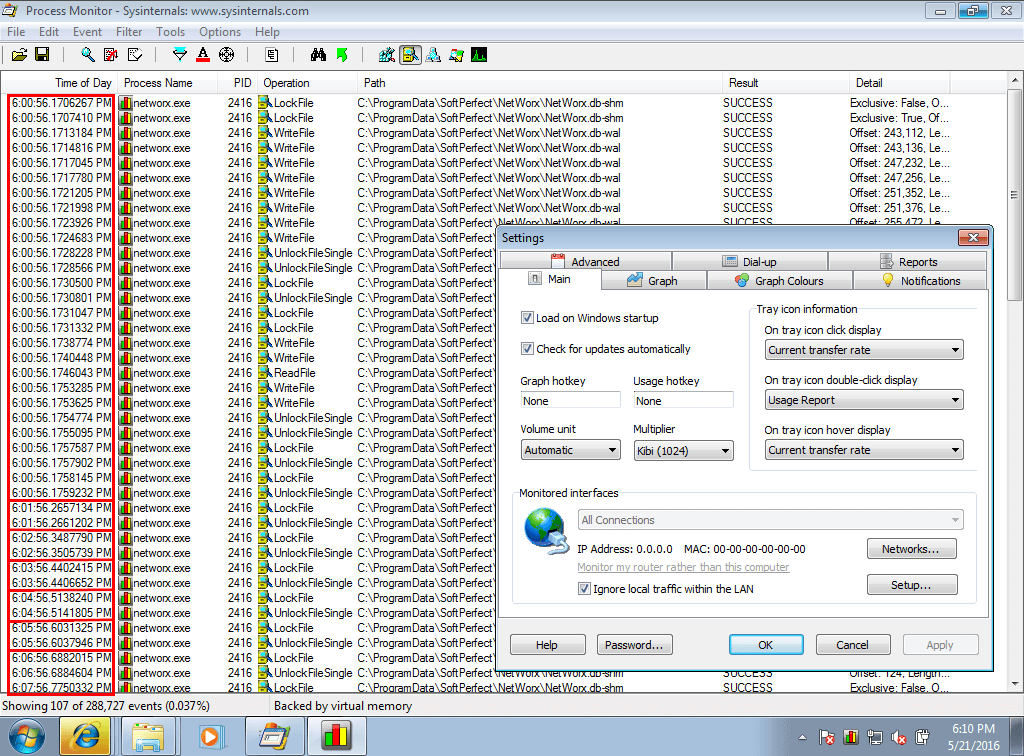Open the Help menu in Process Monitor
The image size is (1024, 756).
pos(267,32)
